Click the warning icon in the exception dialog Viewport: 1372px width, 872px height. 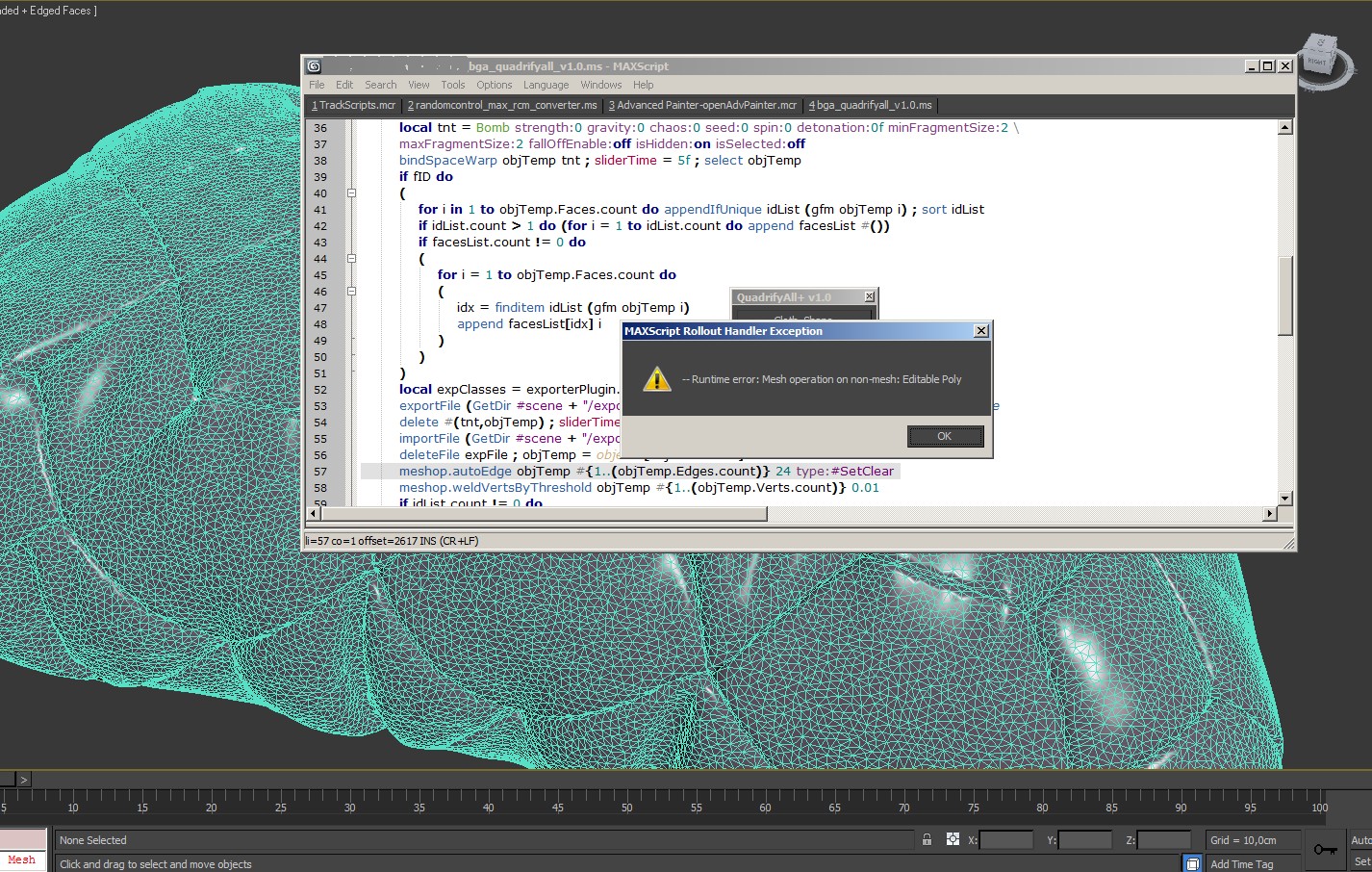(x=655, y=378)
